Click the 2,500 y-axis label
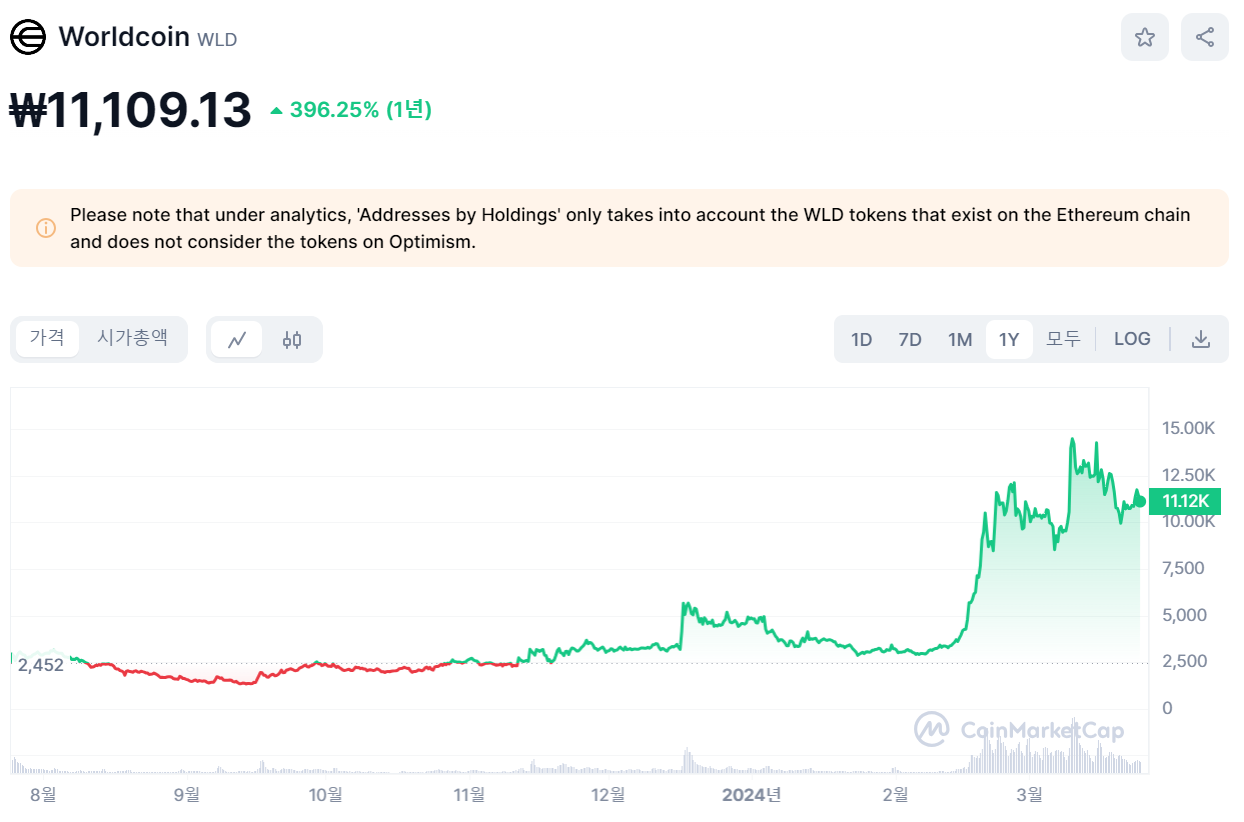This screenshot has height=822, width=1244. coord(1183,661)
